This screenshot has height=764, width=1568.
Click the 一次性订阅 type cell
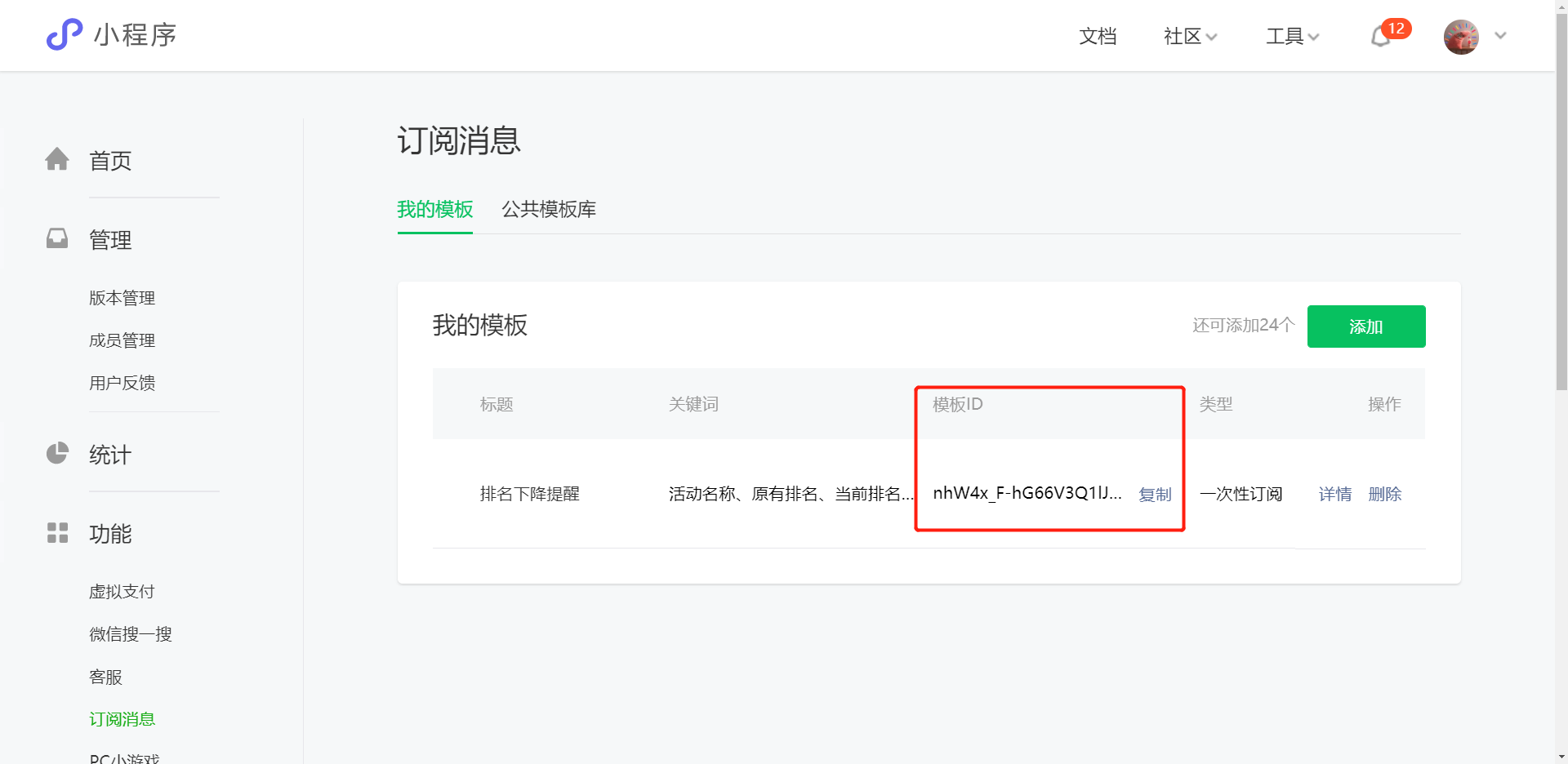coord(1241,494)
